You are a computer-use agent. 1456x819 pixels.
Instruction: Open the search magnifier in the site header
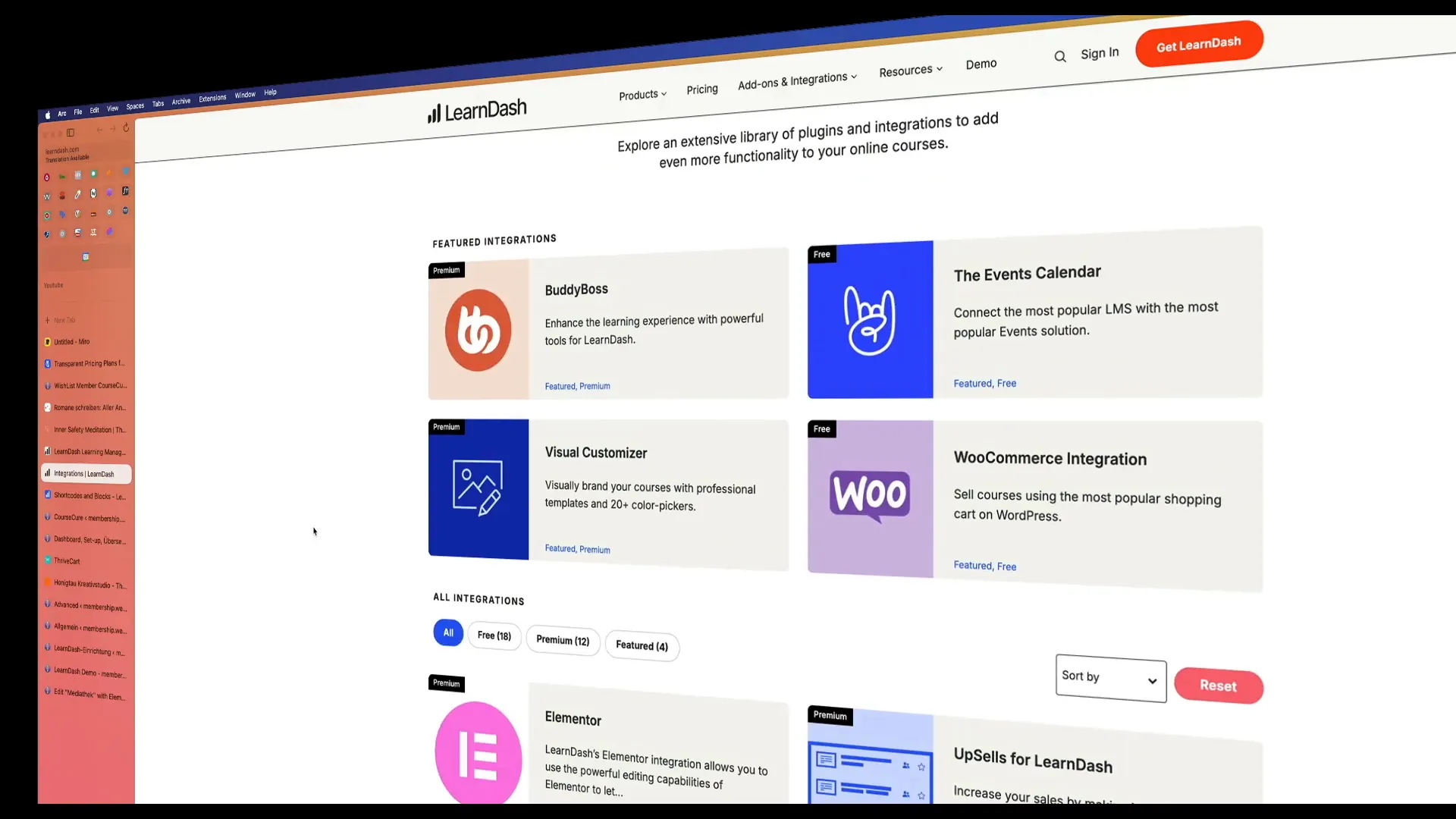click(x=1060, y=56)
